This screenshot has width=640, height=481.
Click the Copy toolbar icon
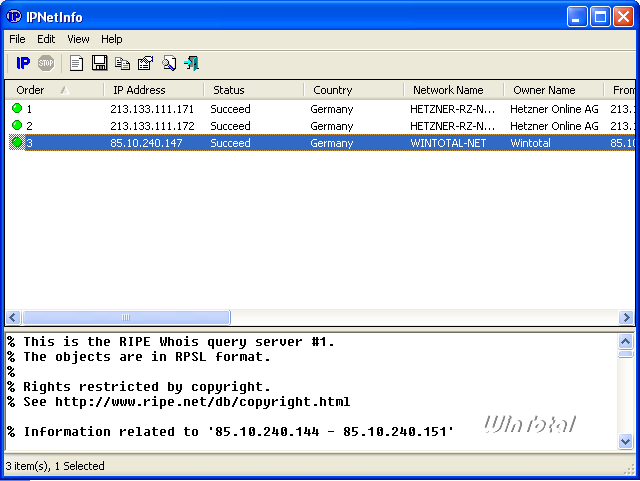[123, 63]
